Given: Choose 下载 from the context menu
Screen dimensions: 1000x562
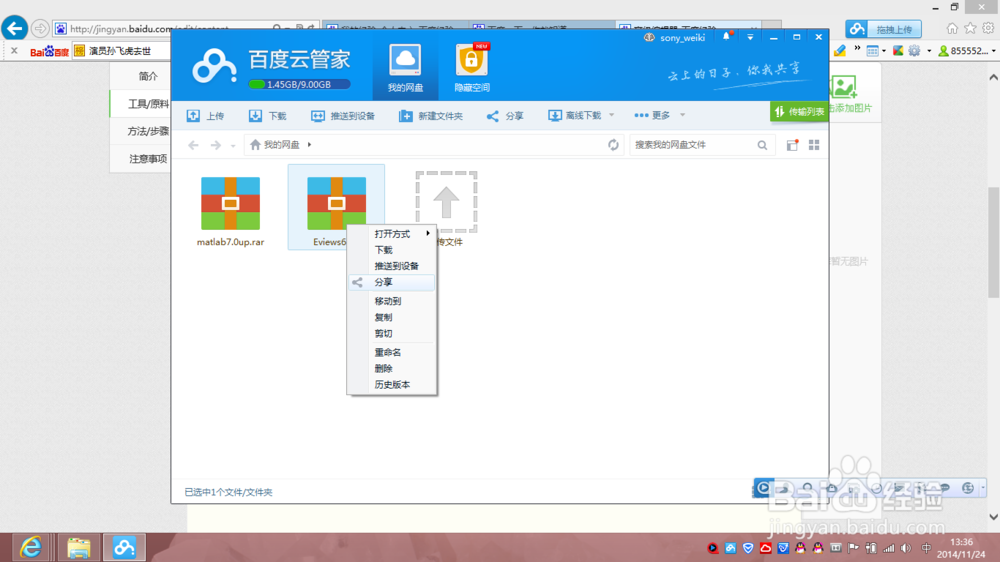Looking at the screenshot, I should 392,250.
